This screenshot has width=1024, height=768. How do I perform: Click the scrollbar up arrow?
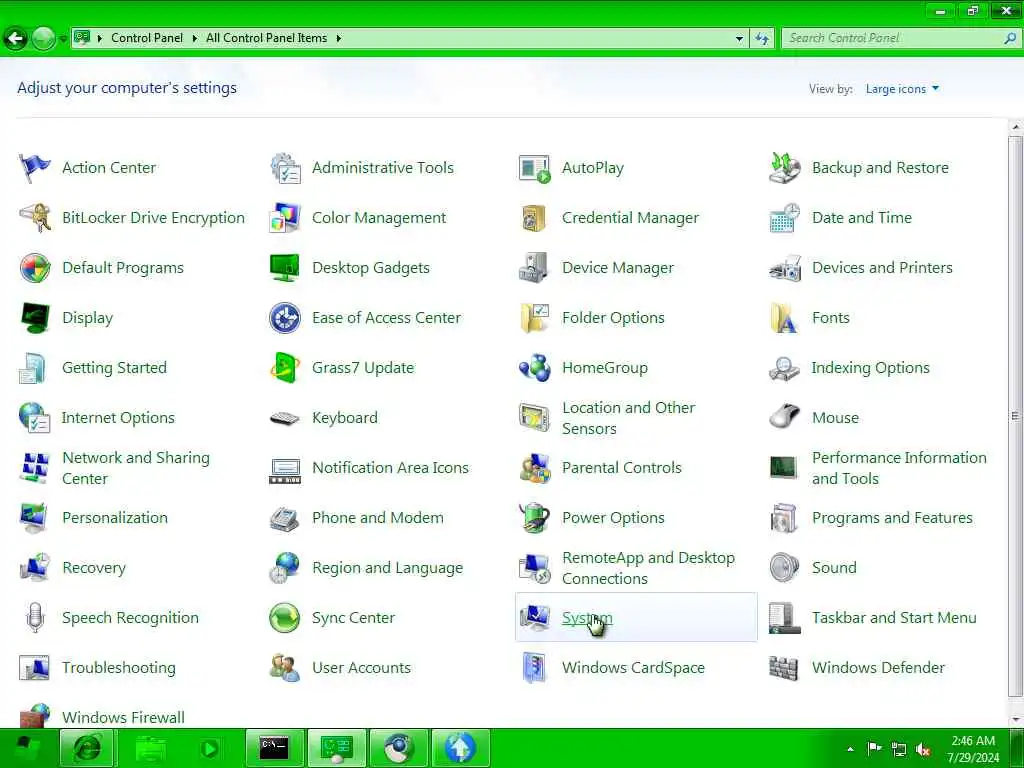[x=1016, y=127]
